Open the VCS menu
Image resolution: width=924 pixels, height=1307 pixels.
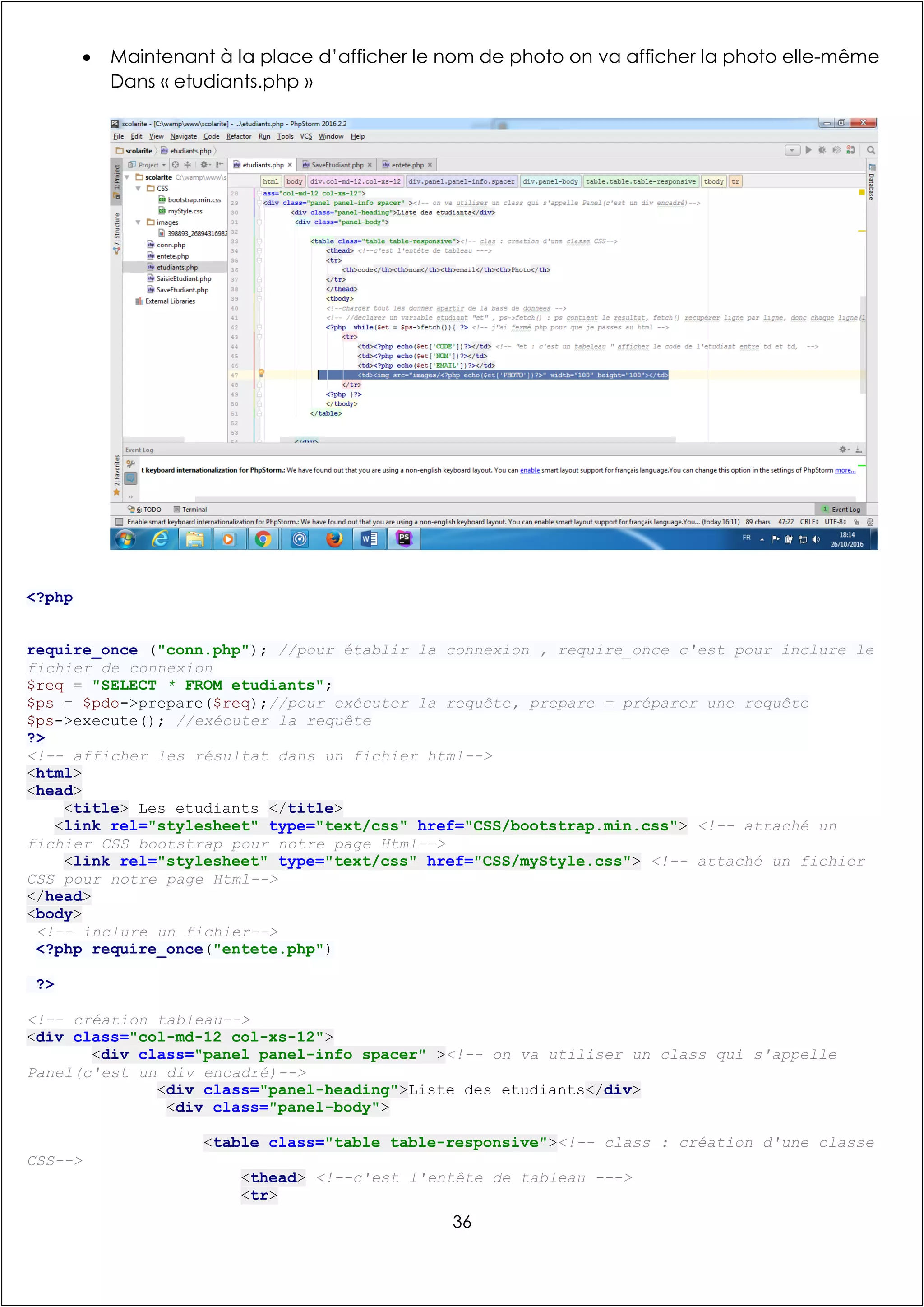click(306, 137)
